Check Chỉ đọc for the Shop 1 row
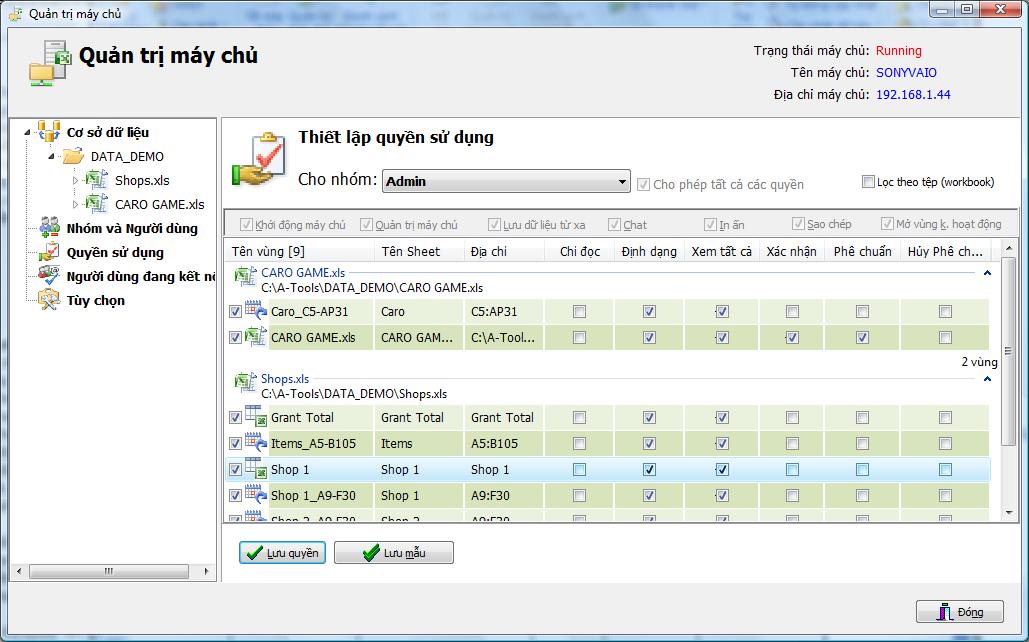Screen dimensions: 1029x642 coord(579,469)
